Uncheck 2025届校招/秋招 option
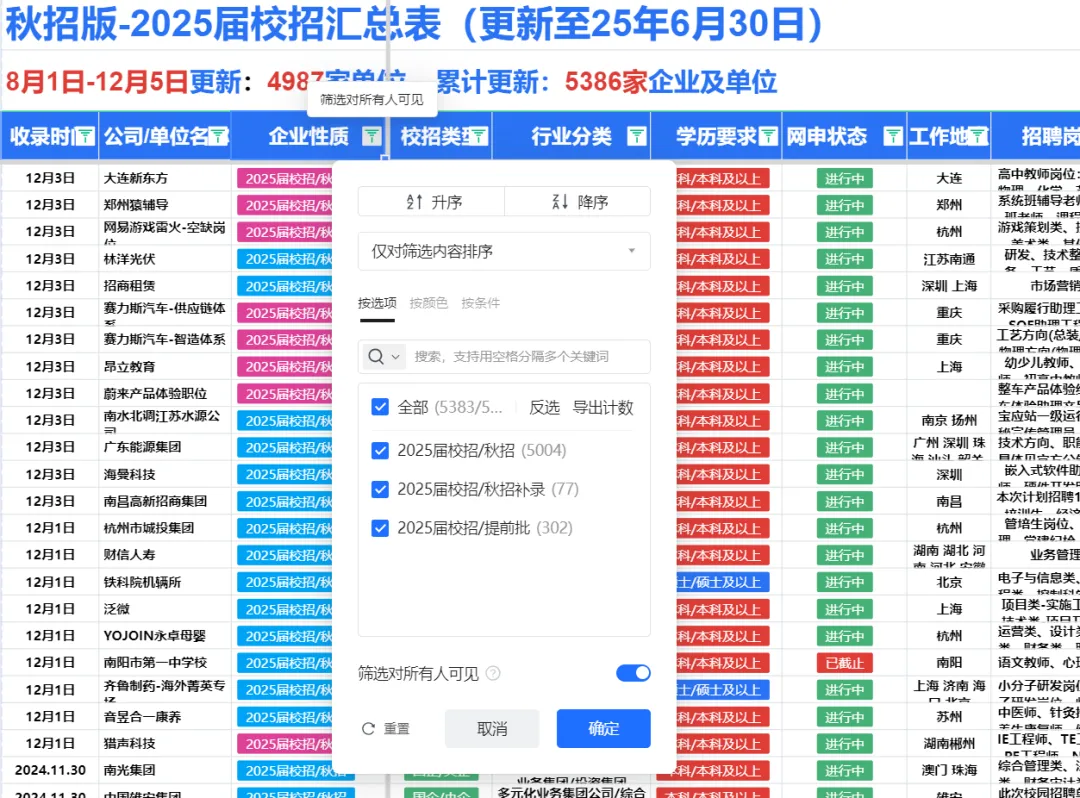 click(380, 450)
